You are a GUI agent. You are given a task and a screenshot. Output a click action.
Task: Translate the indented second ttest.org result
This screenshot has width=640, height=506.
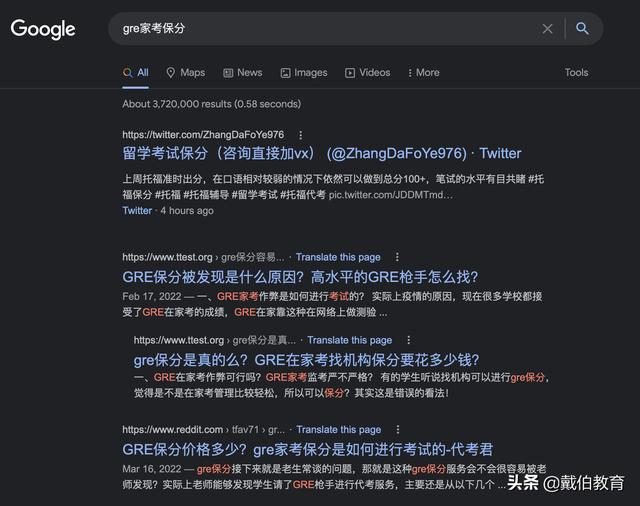click(349, 340)
